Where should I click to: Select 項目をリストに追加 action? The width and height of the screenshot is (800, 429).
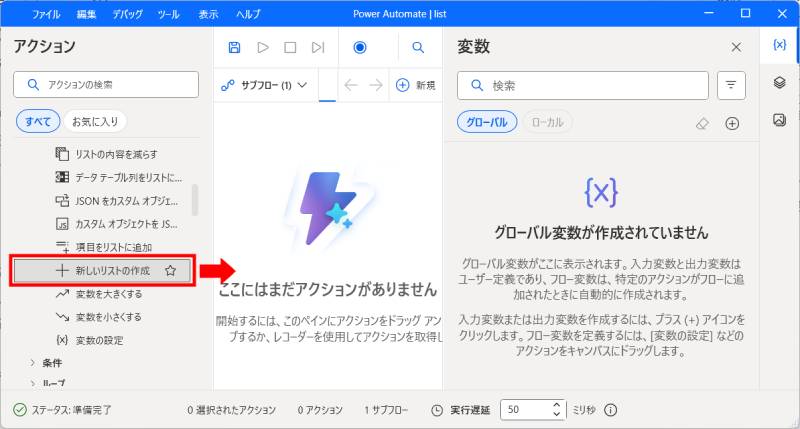click(104, 247)
